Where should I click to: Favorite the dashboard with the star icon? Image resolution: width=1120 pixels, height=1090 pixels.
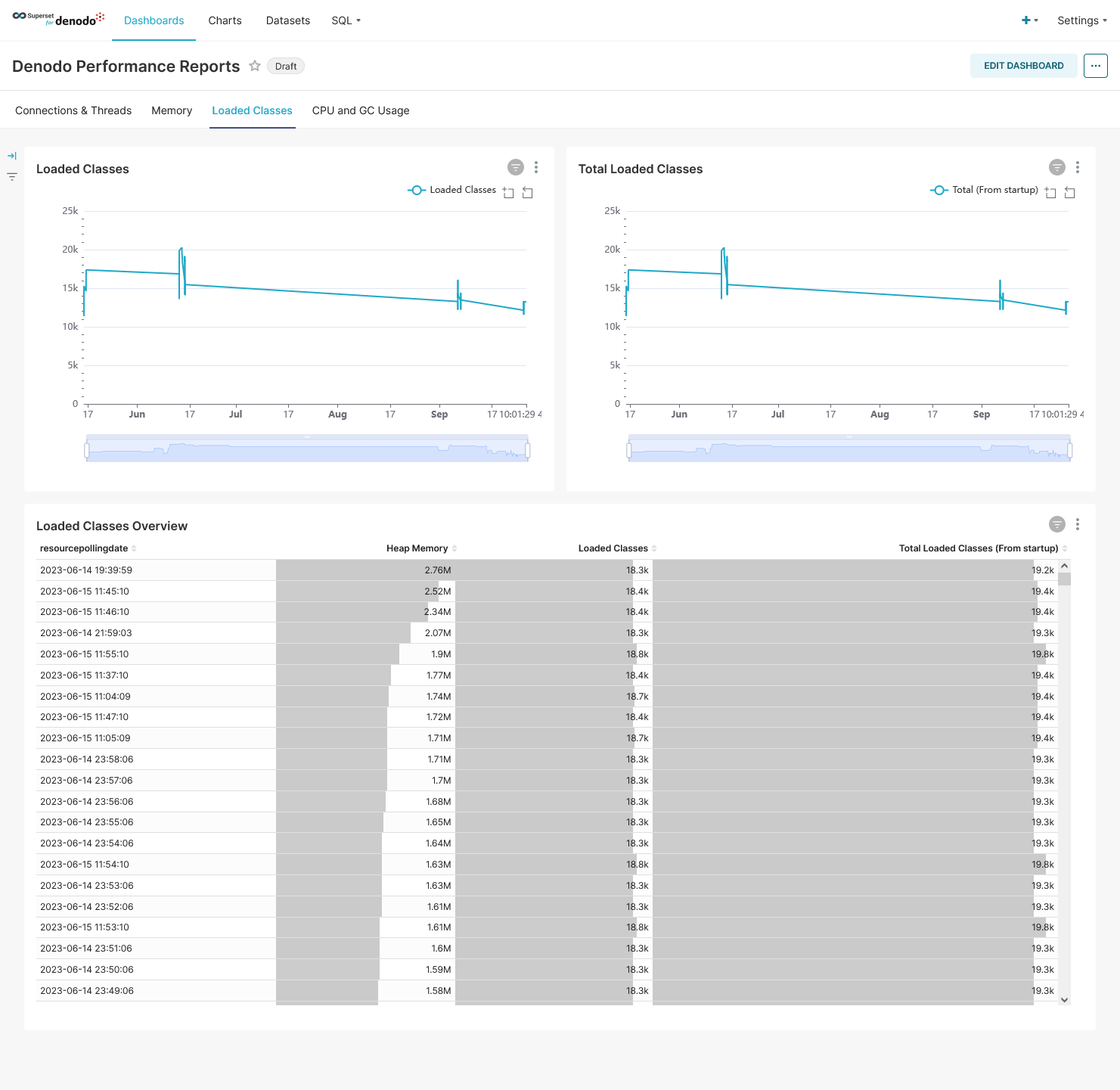pos(255,66)
